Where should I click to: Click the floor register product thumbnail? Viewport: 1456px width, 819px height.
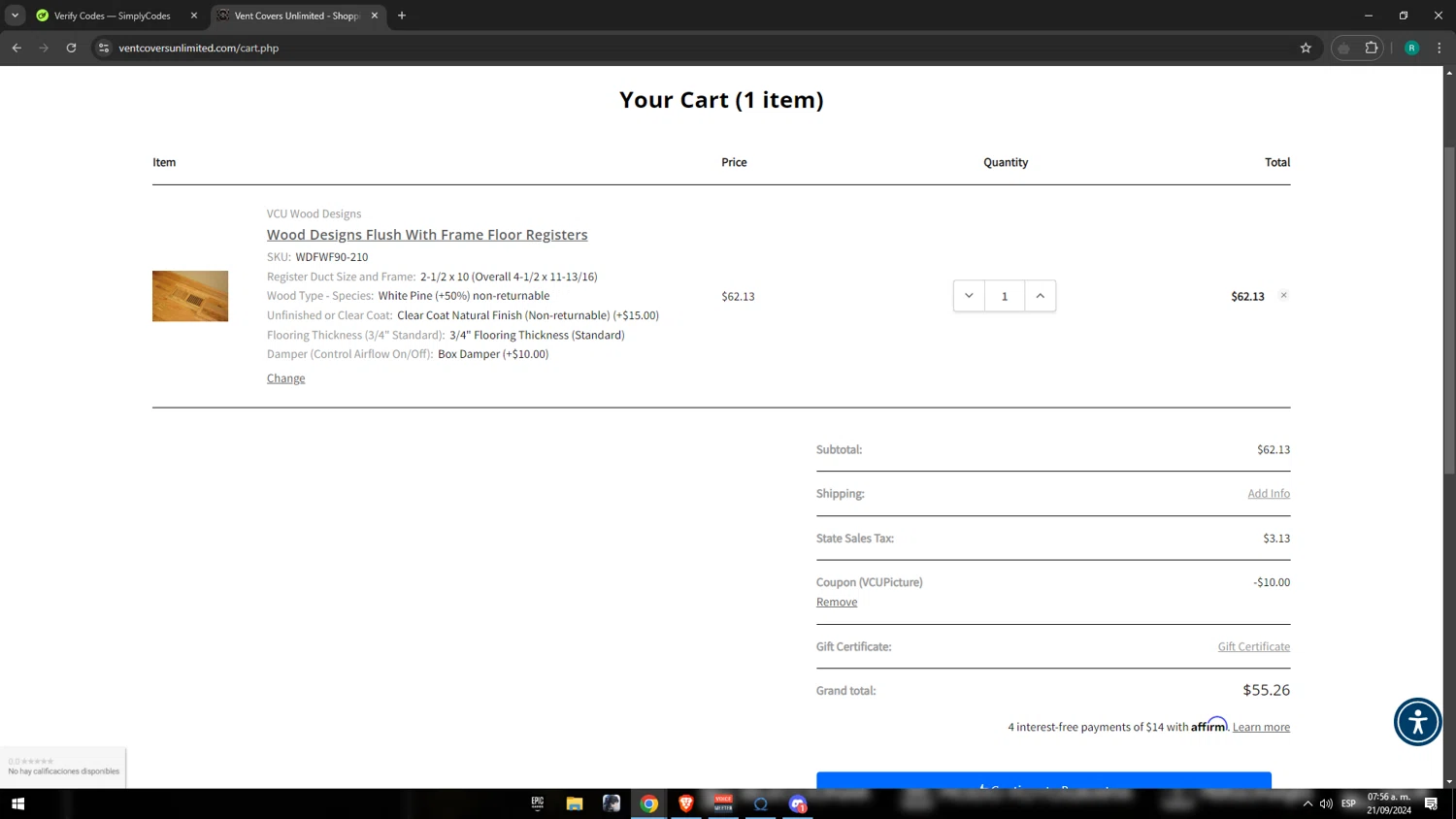coord(190,296)
